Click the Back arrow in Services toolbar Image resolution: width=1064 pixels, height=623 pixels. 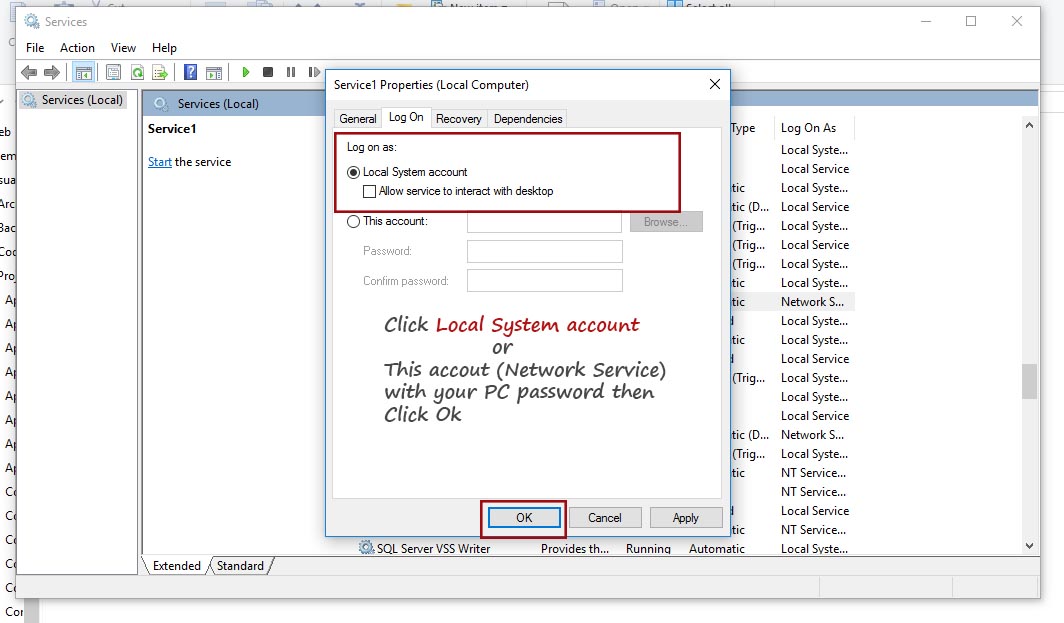tap(28, 72)
